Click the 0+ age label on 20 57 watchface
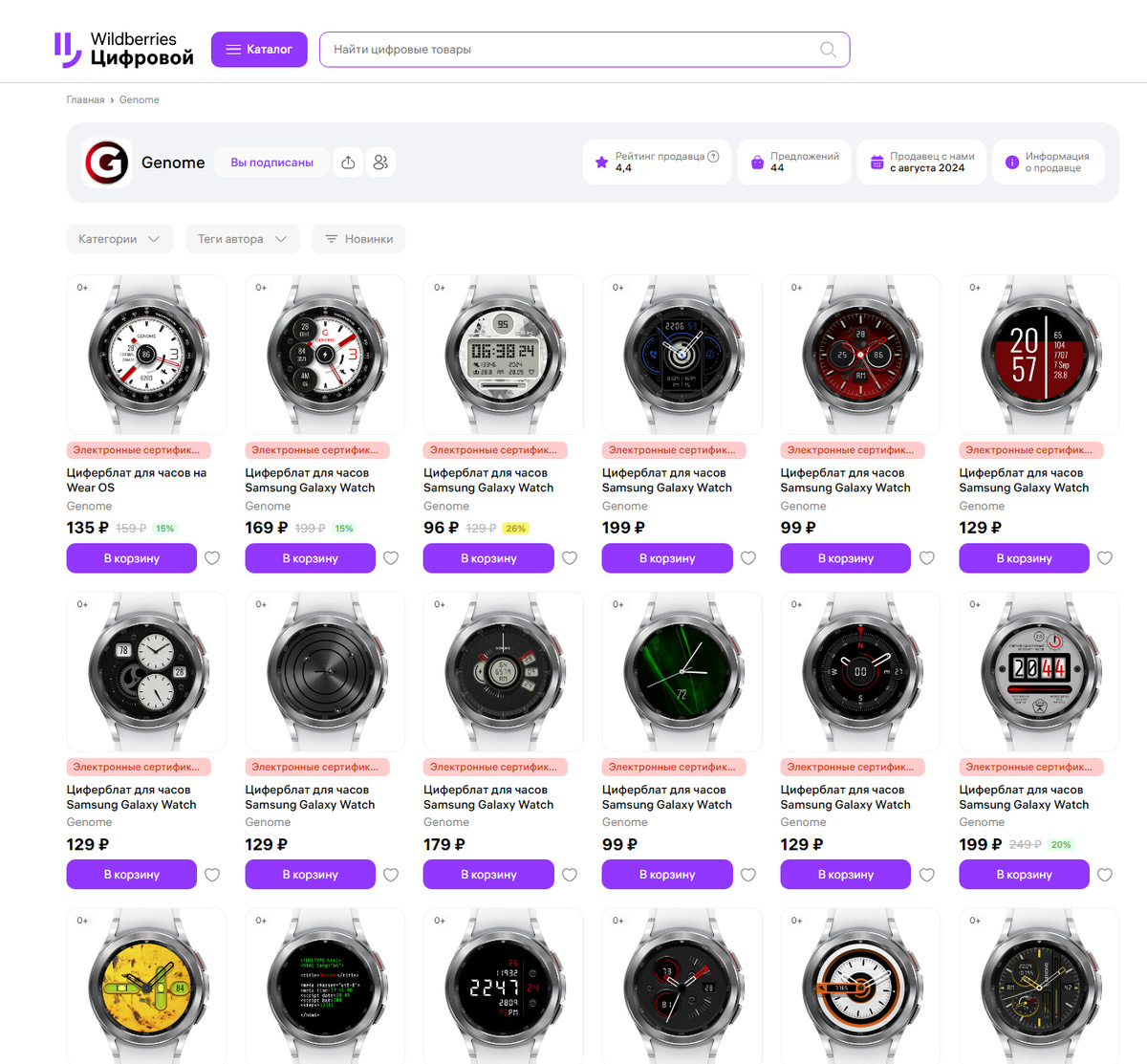 tap(975, 288)
